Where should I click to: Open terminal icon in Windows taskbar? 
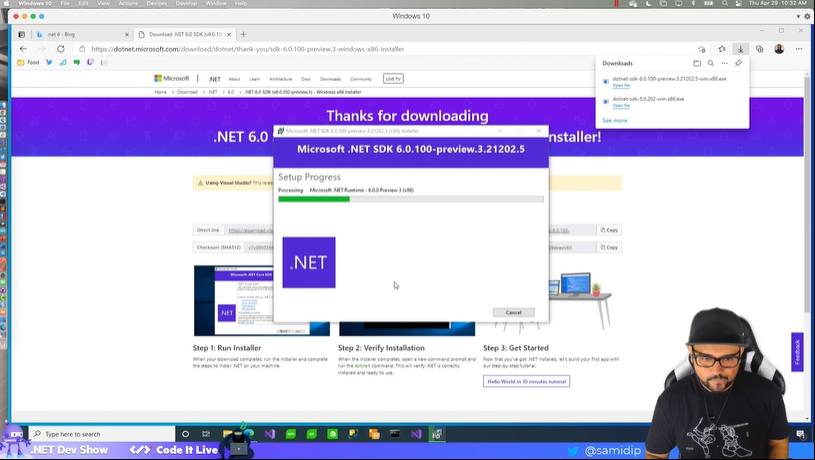pyautogui.click(x=395, y=434)
